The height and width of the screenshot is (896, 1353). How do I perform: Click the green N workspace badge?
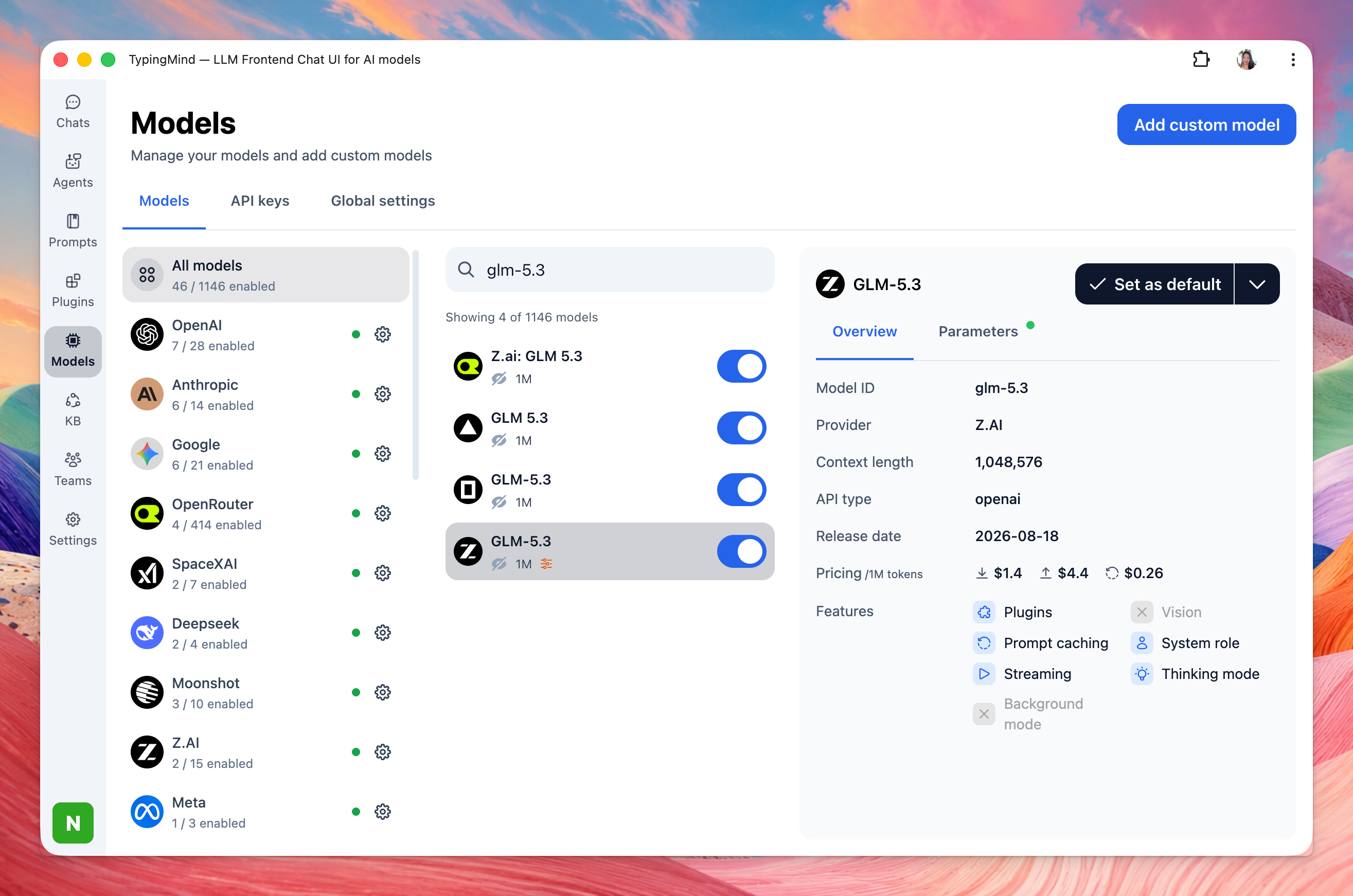pos(73,822)
